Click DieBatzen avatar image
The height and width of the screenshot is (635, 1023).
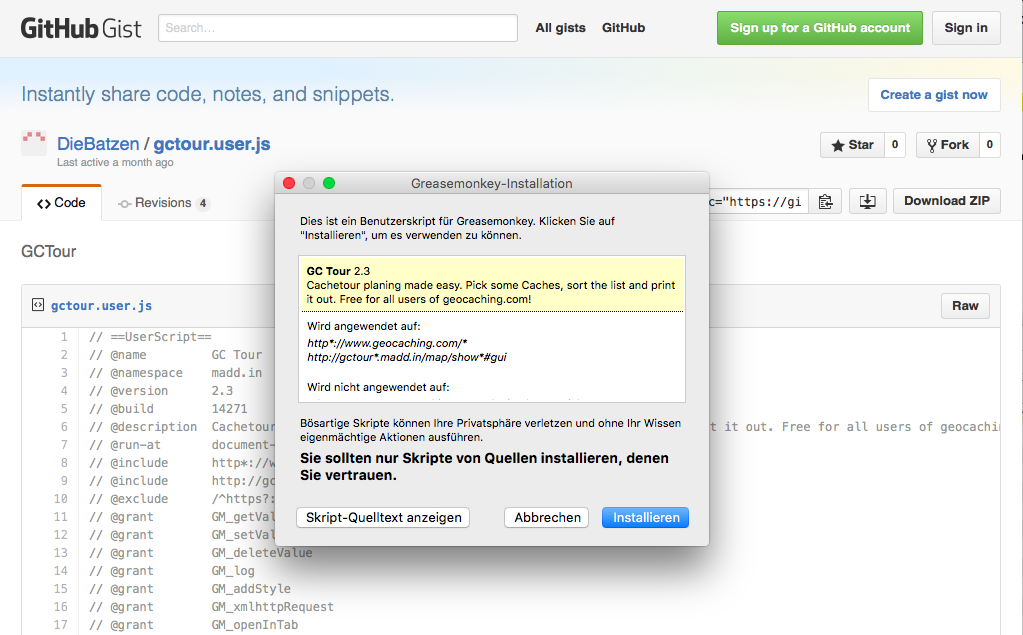coord(34,143)
